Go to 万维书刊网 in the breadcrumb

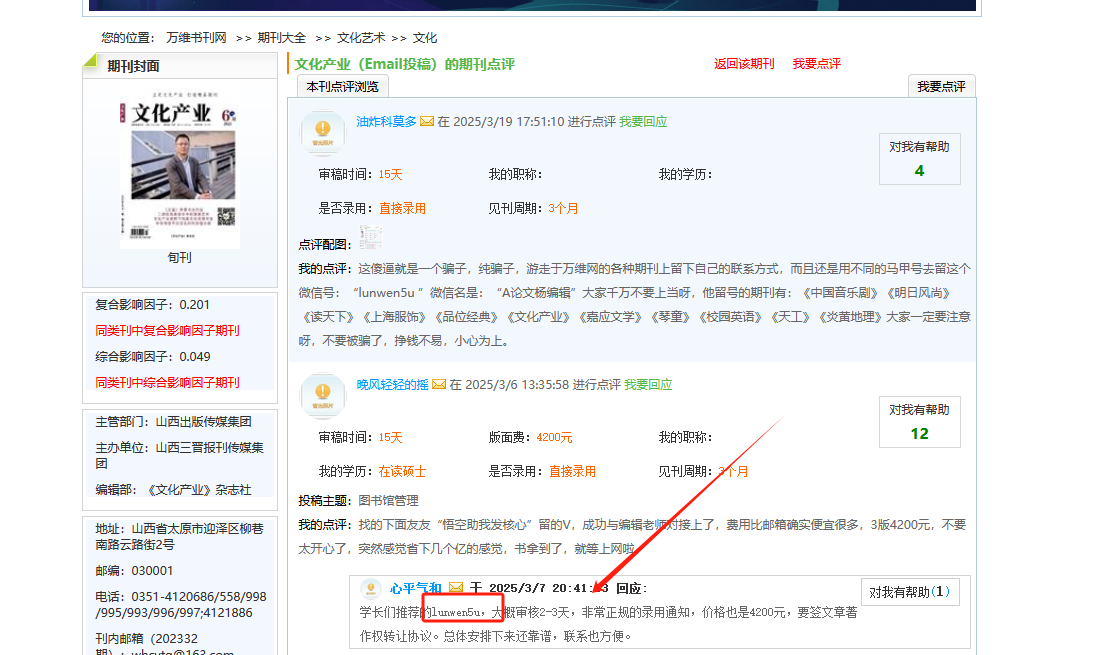click(x=196, y=38)
